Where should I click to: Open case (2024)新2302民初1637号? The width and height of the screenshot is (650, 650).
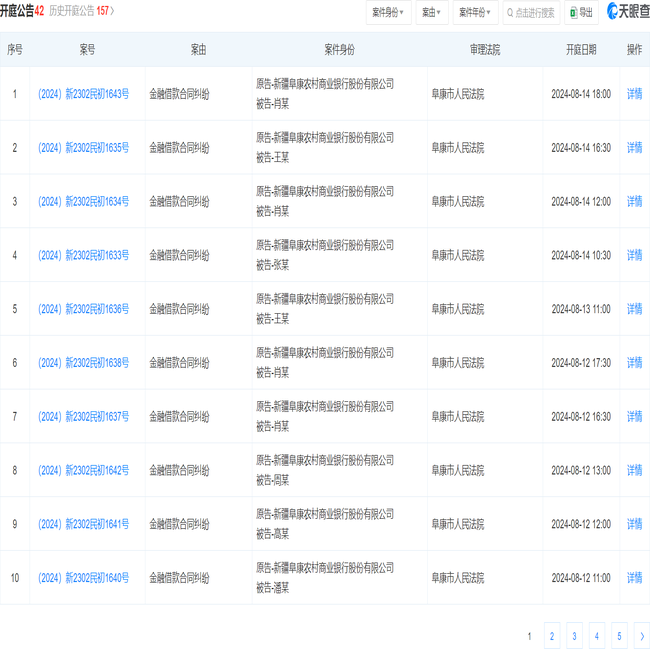click(x=83, y=416)
